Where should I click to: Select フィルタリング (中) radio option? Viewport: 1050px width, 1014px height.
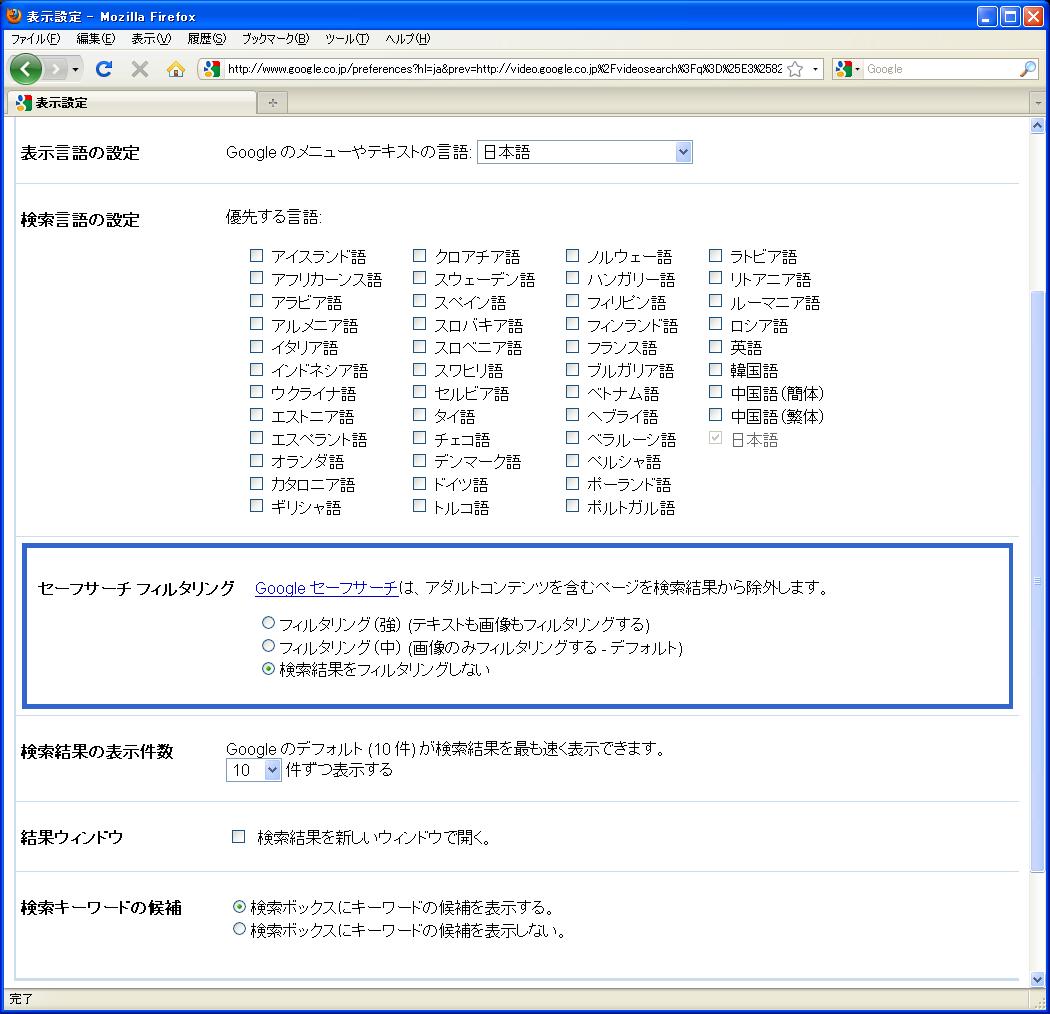(269, 646)
